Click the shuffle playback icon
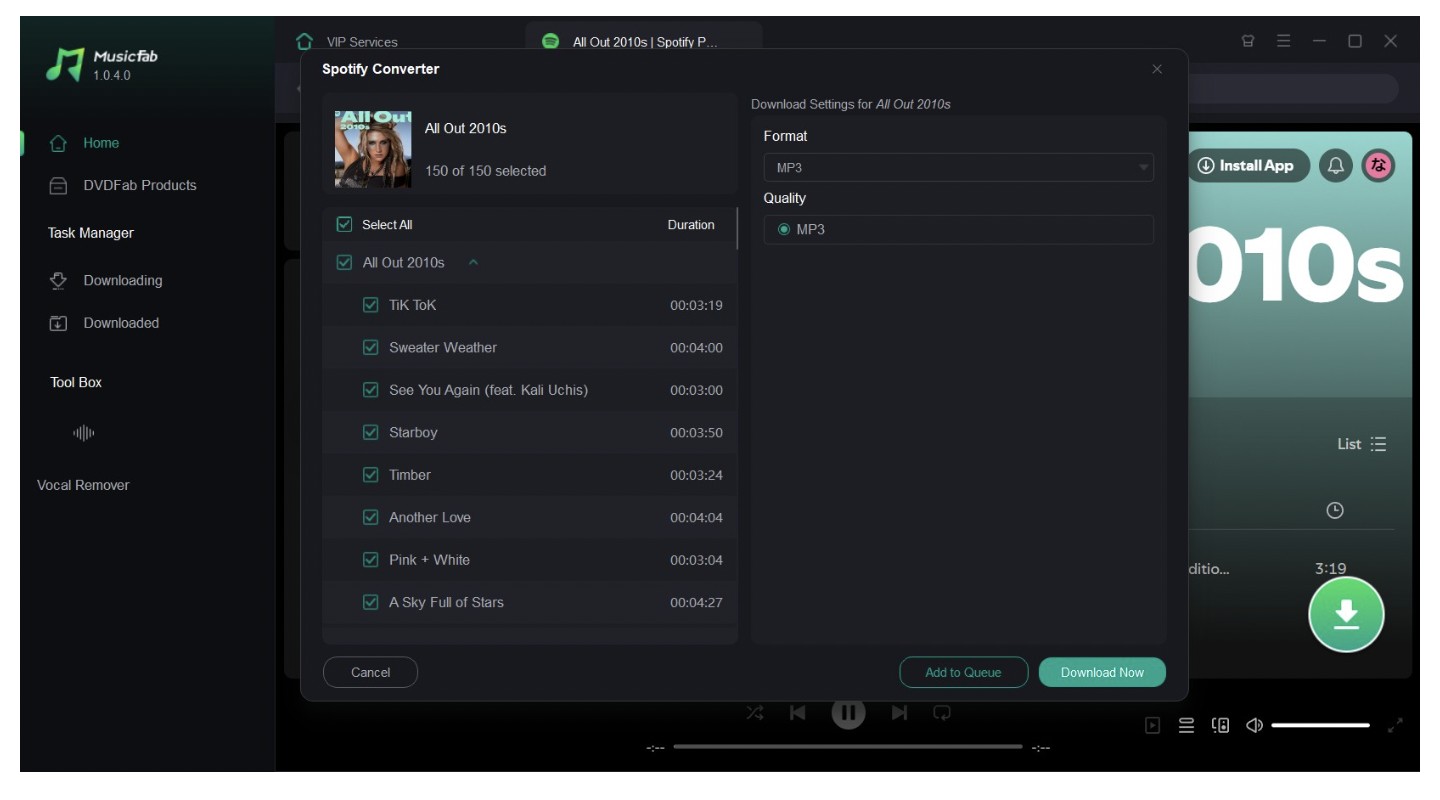 (x=755, y=713)
